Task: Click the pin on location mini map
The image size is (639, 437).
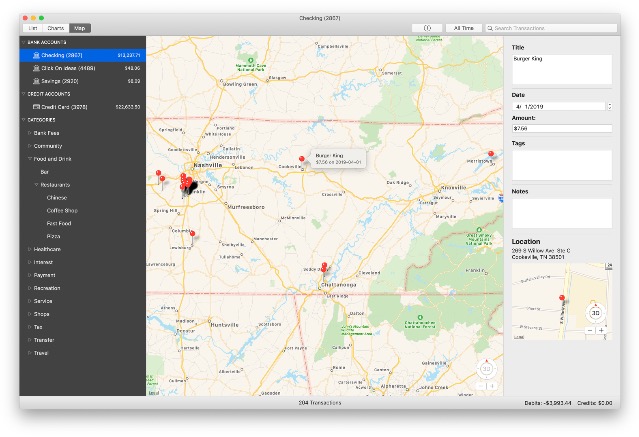Action: pos(562,298)
